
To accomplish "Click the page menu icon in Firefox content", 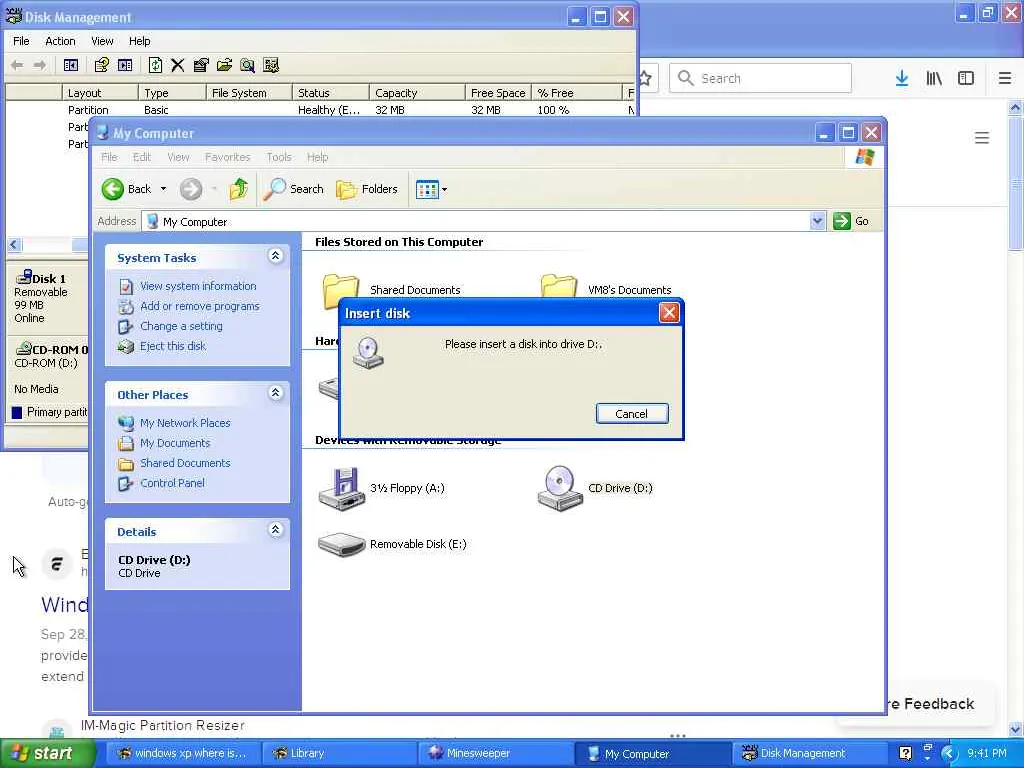I will pos(982,138).
